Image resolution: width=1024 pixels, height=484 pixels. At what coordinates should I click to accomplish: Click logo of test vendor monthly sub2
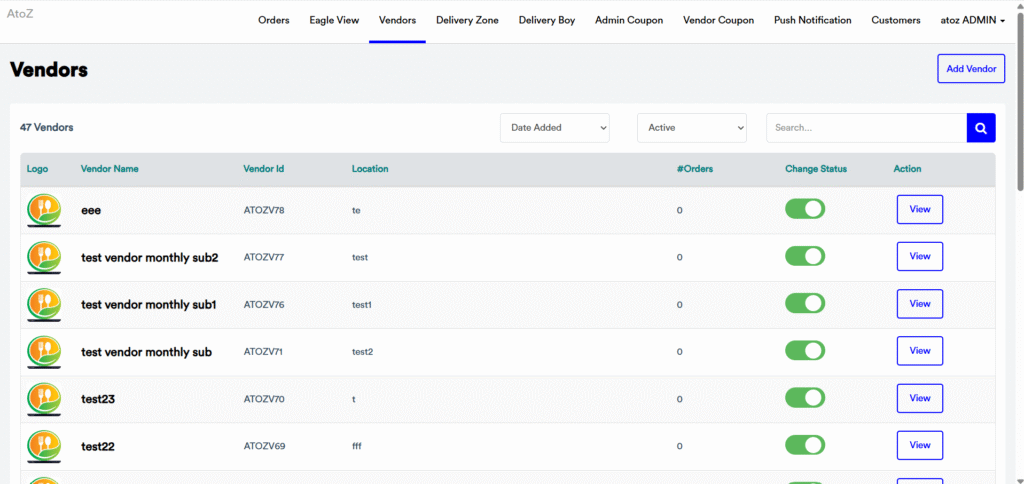[x=44, y=257]
